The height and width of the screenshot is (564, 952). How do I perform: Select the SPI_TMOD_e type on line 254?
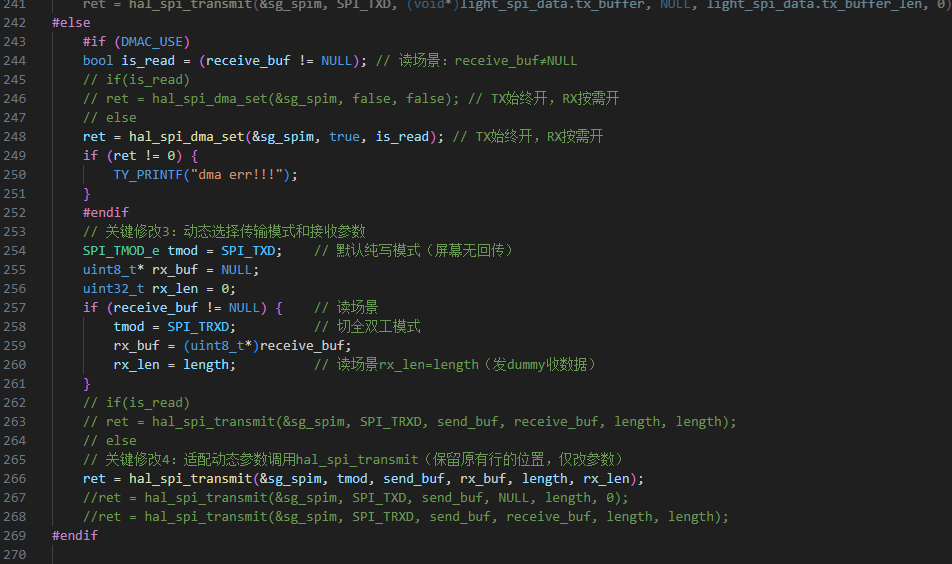pyautogui.click(x=121, y=251)
